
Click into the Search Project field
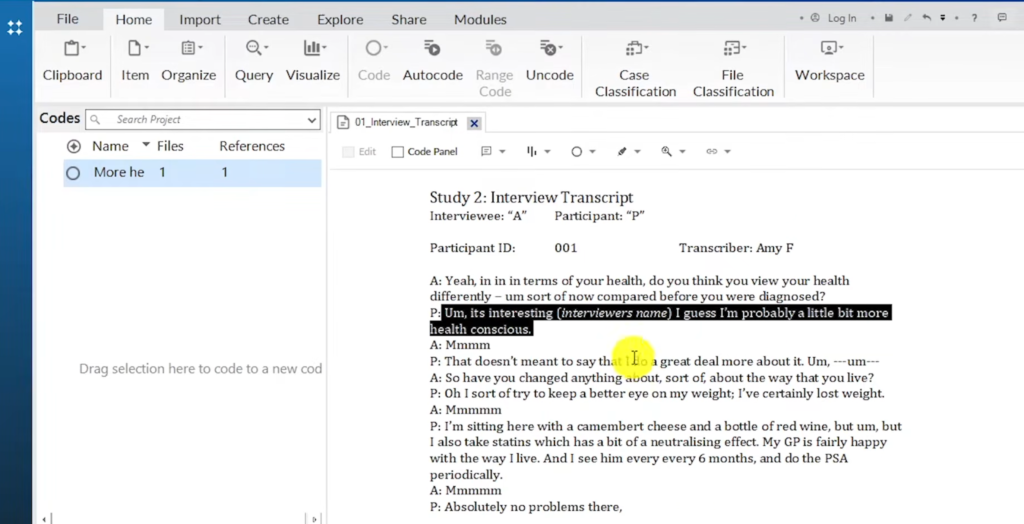[x=202, y=120]
